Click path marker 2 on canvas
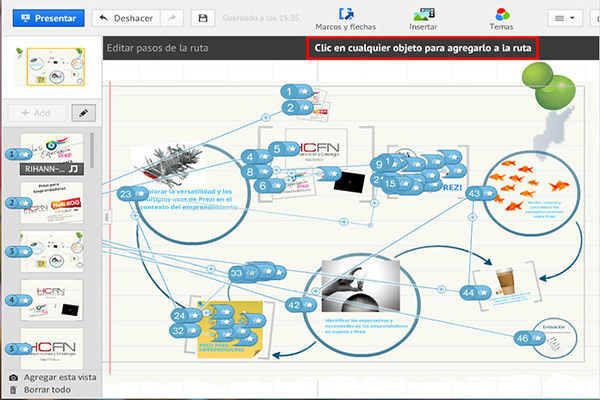This screenshot has width=600, height=400. [x=297, y=108]
